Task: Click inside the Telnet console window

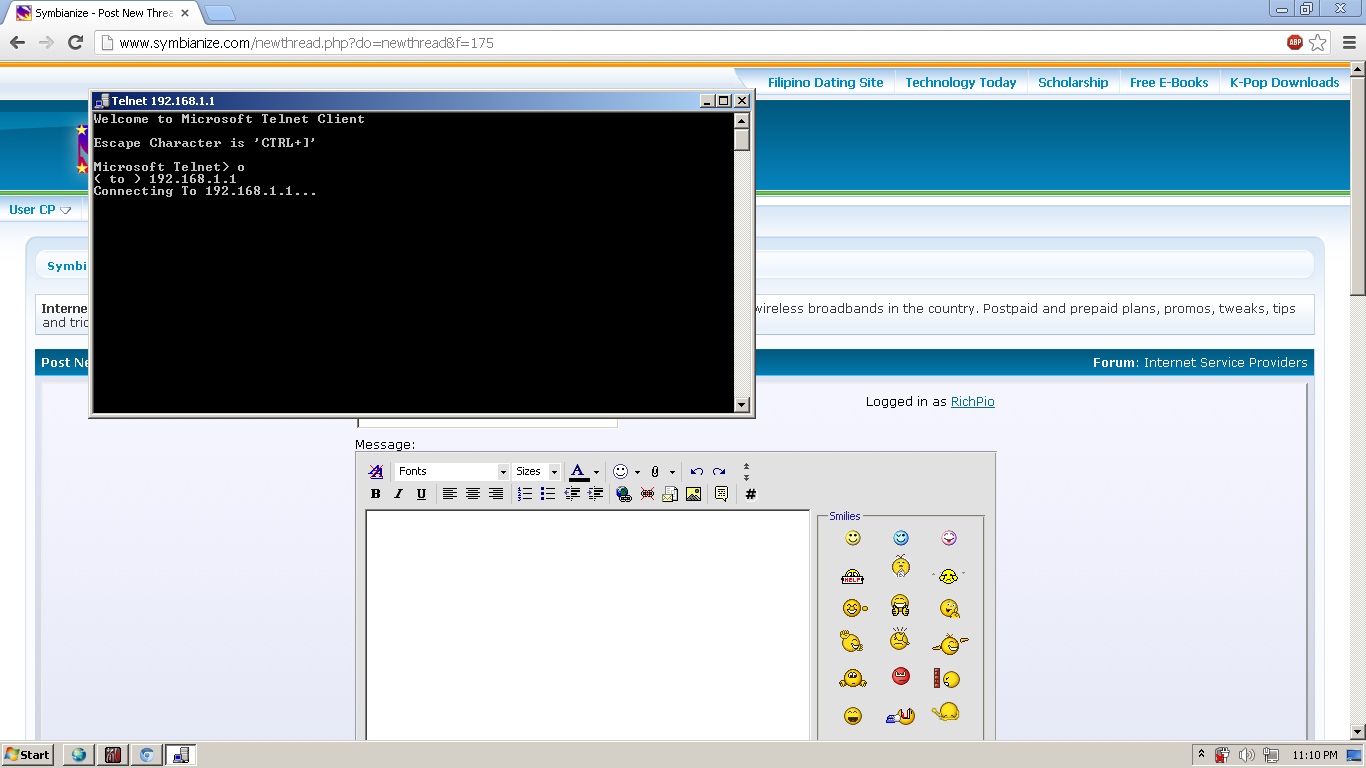Action: coord(413,262)
